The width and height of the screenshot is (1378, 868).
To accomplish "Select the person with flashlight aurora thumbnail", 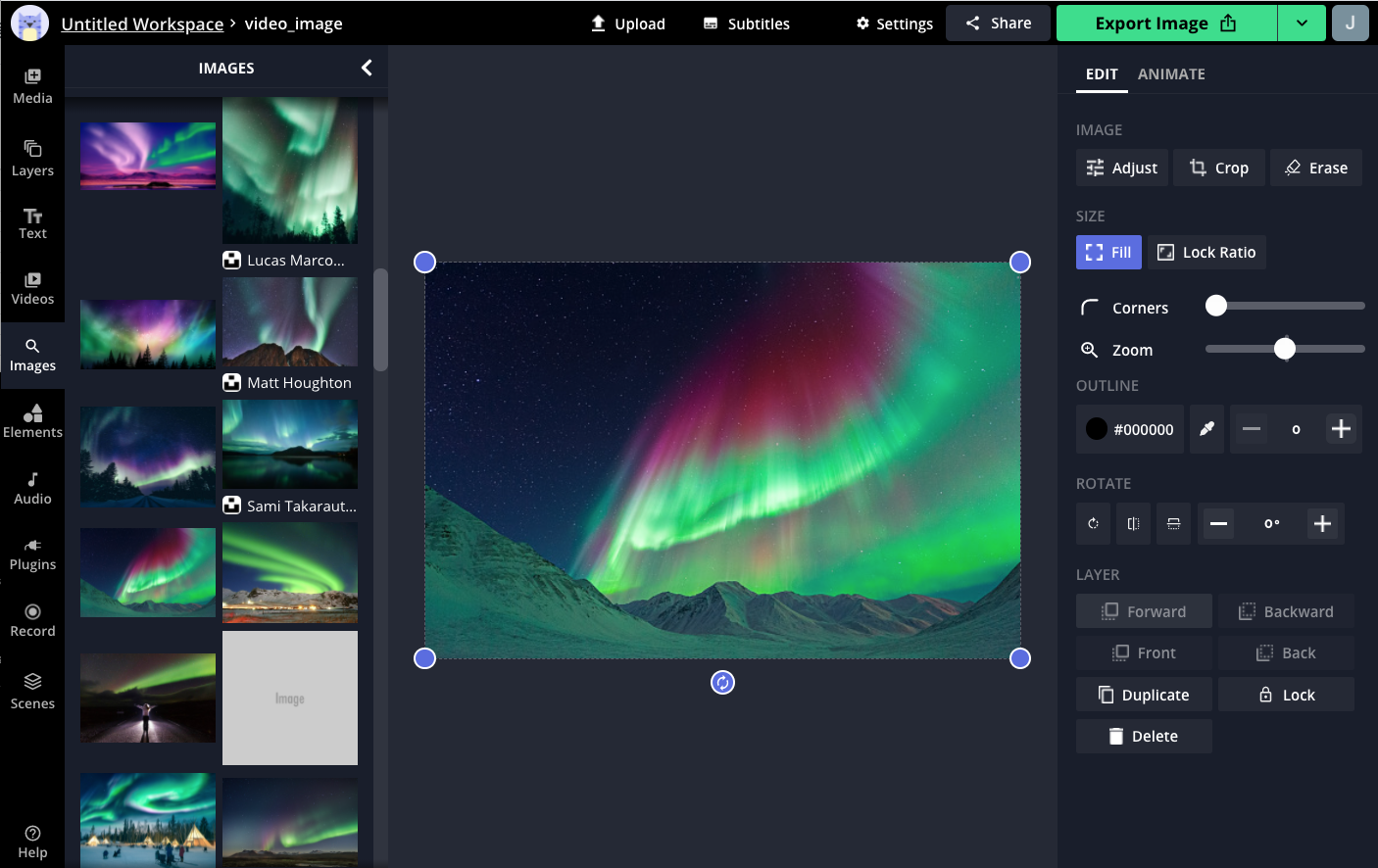I will 148,698.
